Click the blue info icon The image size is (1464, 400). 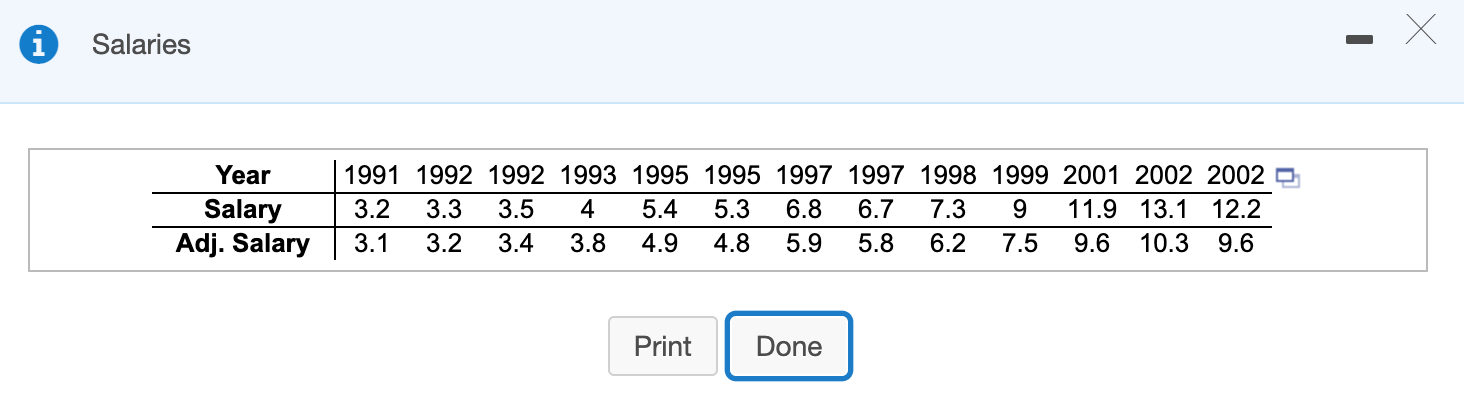[x=38, y=44]
